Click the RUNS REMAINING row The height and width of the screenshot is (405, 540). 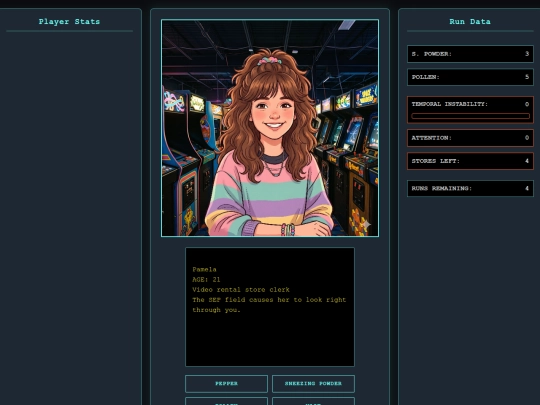coord(470,188)
